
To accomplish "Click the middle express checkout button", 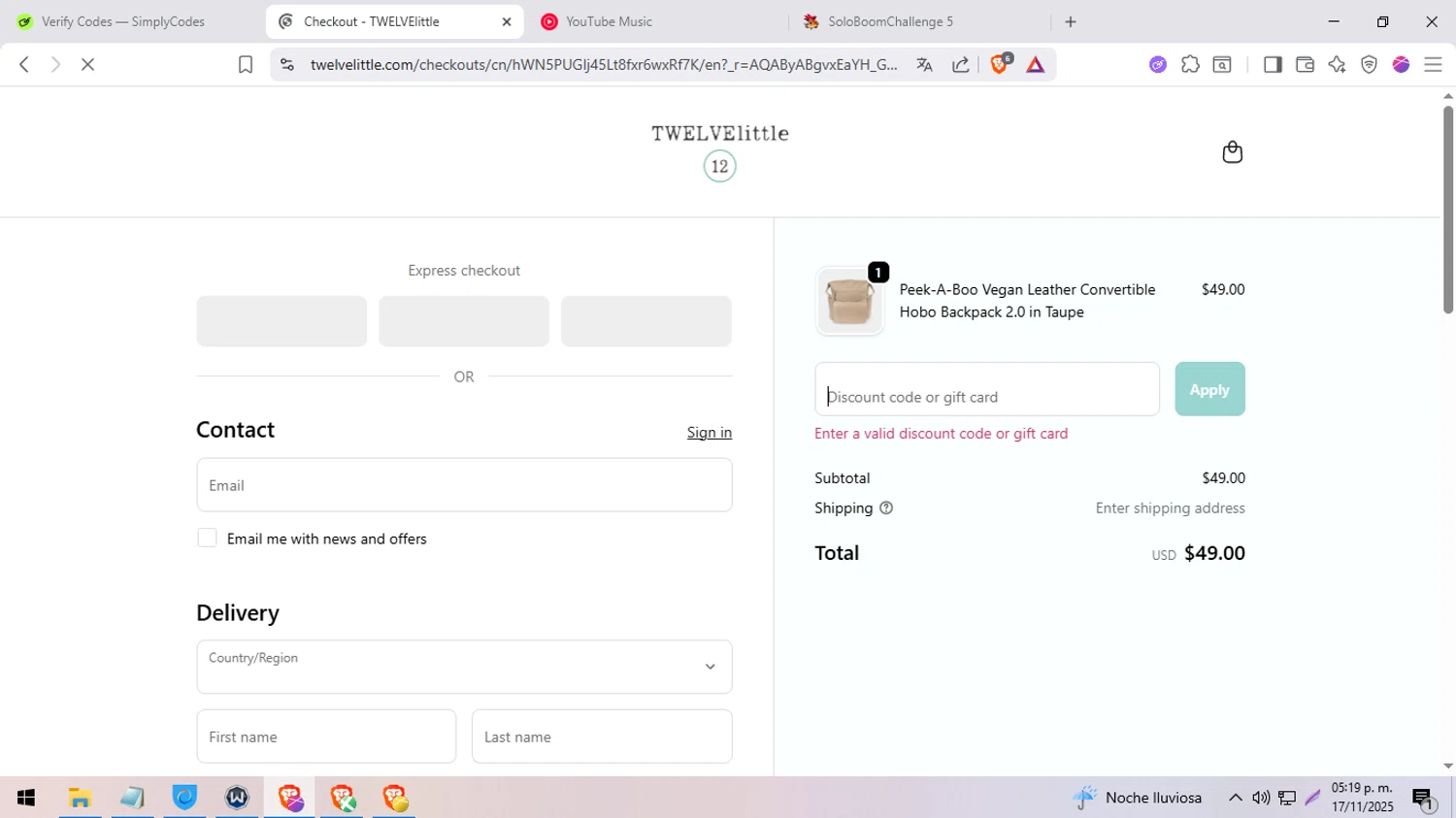I will click(x=464, y=321).
